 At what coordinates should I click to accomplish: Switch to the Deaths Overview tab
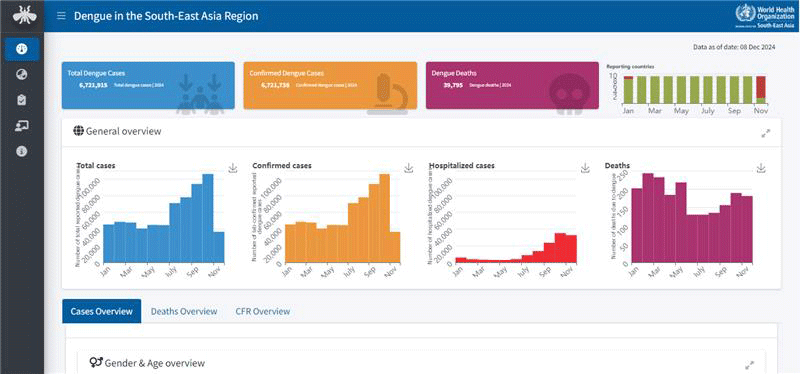(184, 311)
